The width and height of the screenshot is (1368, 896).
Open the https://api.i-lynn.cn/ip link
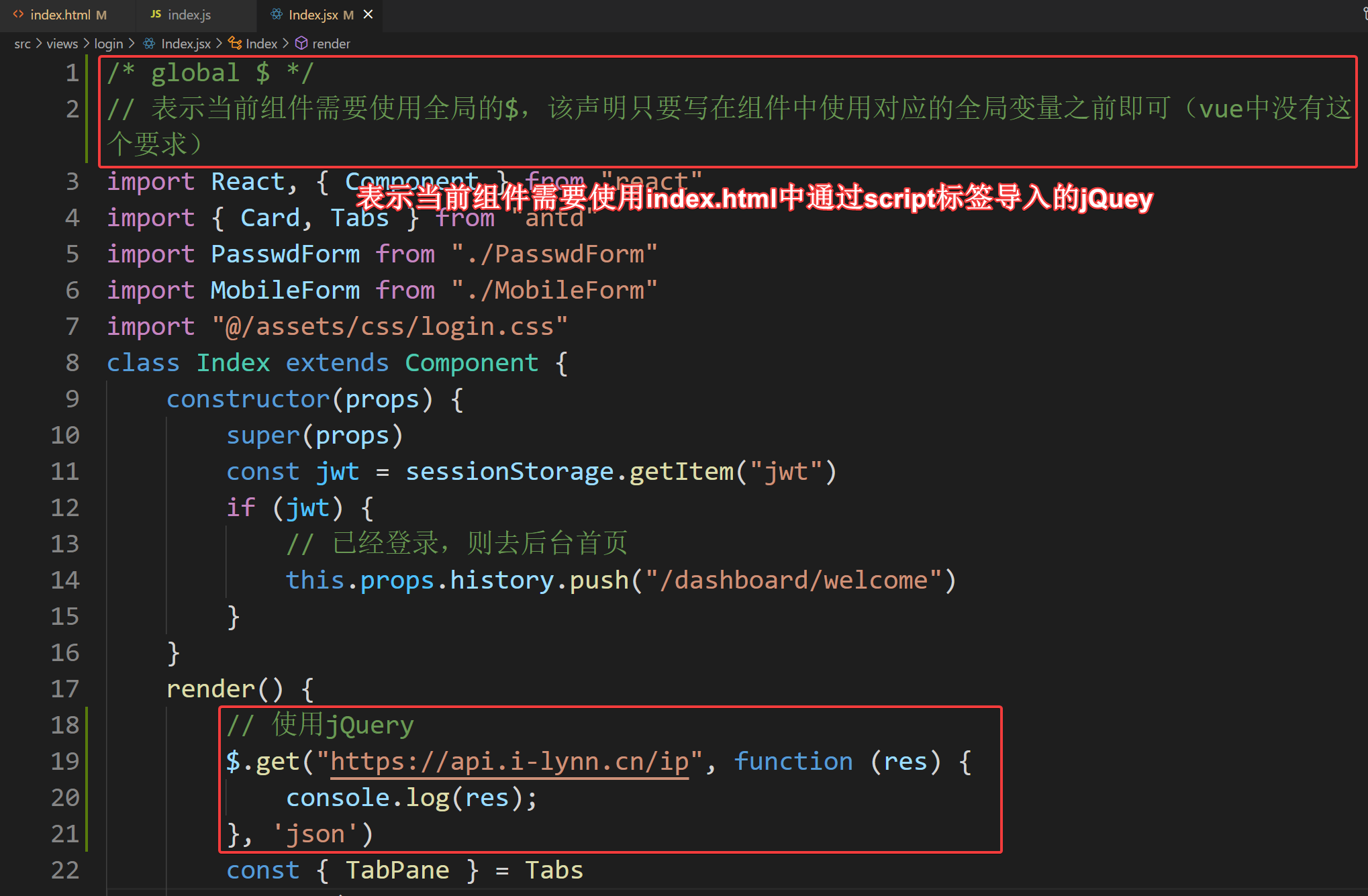(509, 760)
